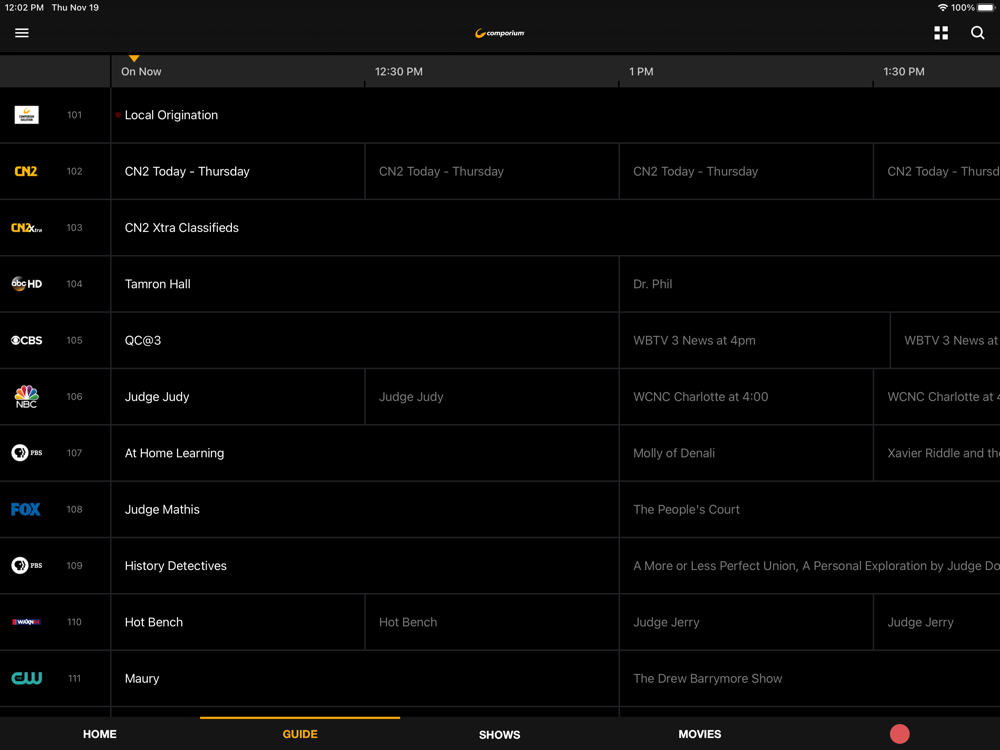Select the channel 101 Comporium logo

click(x=27, y=115)
